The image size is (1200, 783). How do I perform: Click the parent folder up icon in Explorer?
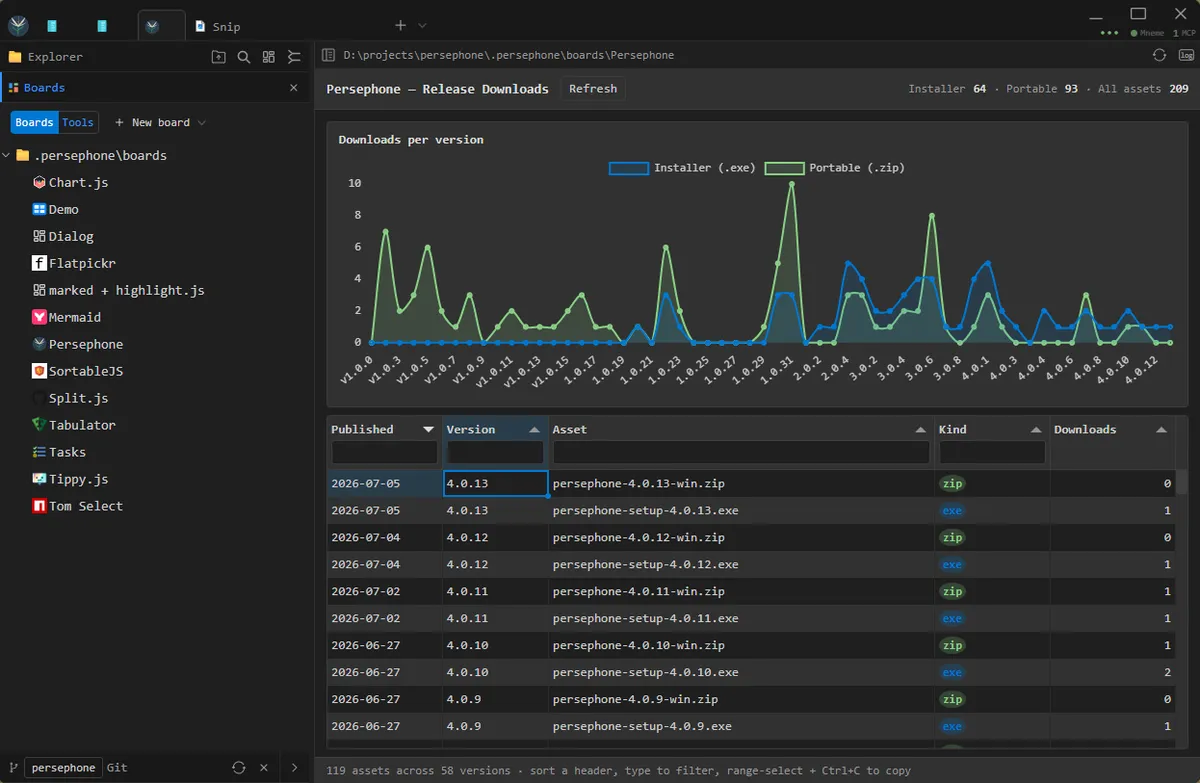pyautogui.click(x=218, y=57)
